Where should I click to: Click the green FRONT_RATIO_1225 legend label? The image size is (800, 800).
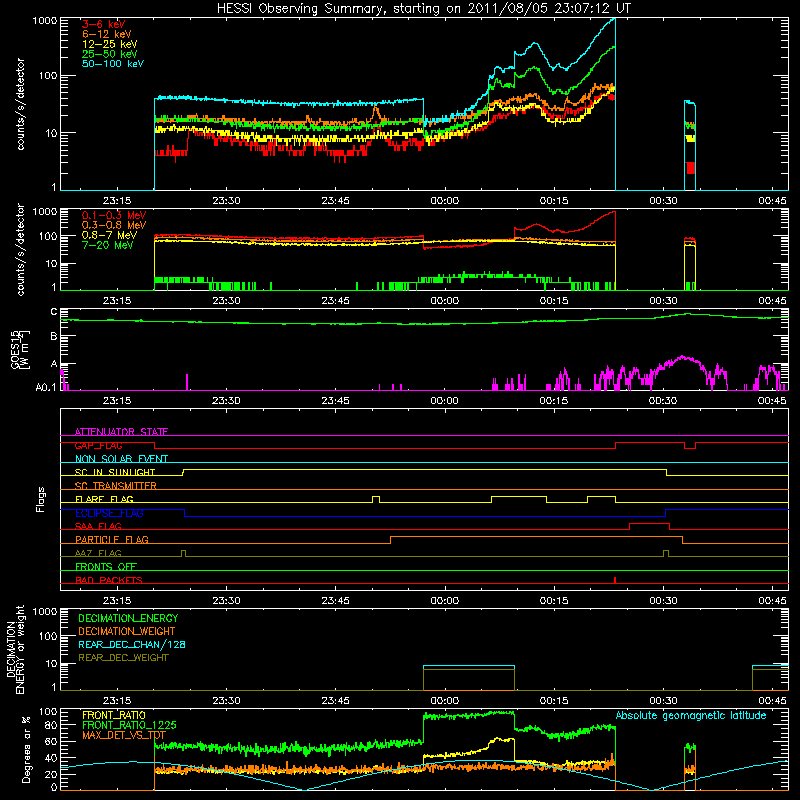129,725
